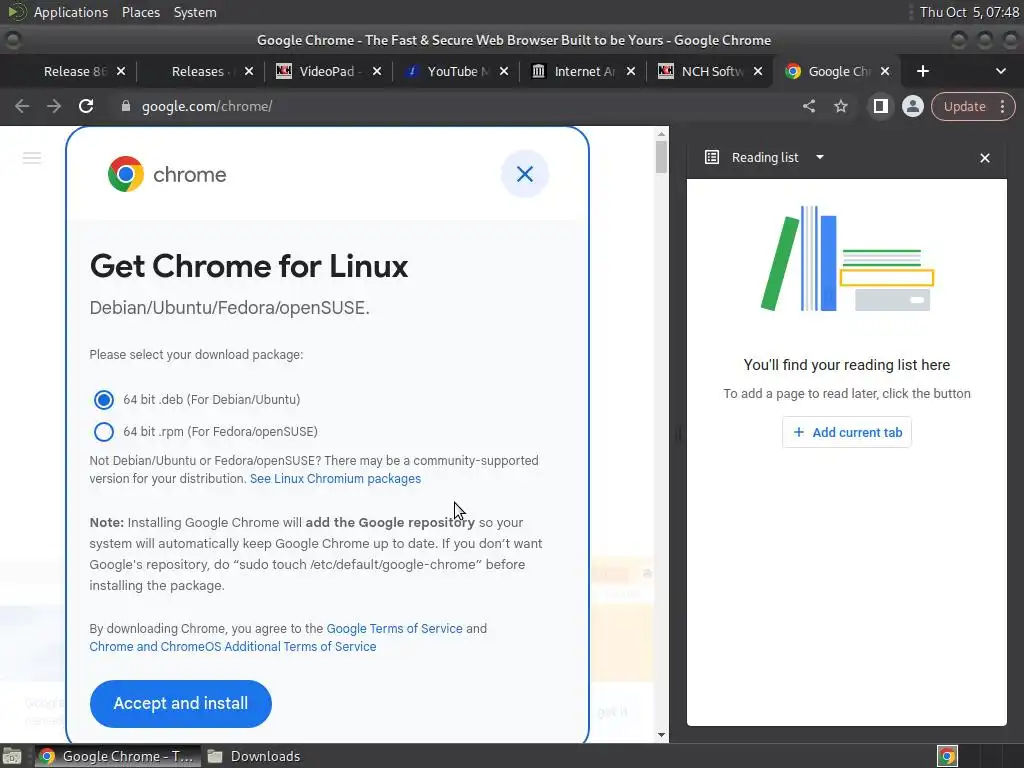Click scrollbar down arrow
This screenshot has width=1024, height=768.
pyautogui.click(x=661, y=735)
